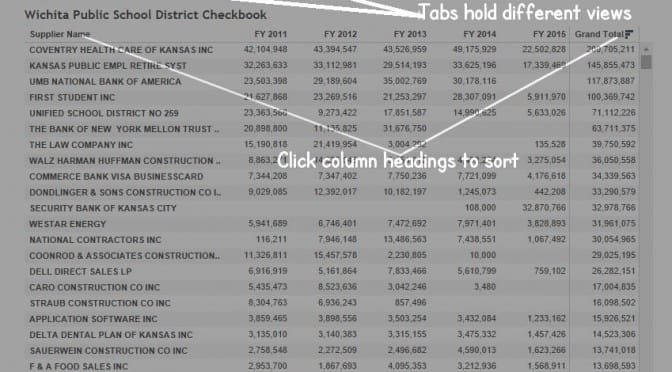Click grand total 71,112,226
Image resolution: width=672 pixels, height=372 pixels.
pyautogui.click(x=614, y=113)
